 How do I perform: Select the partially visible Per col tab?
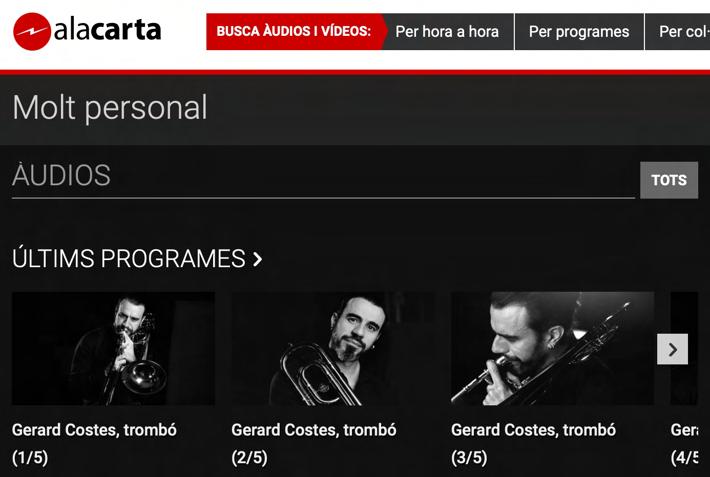tap(677, 31)
